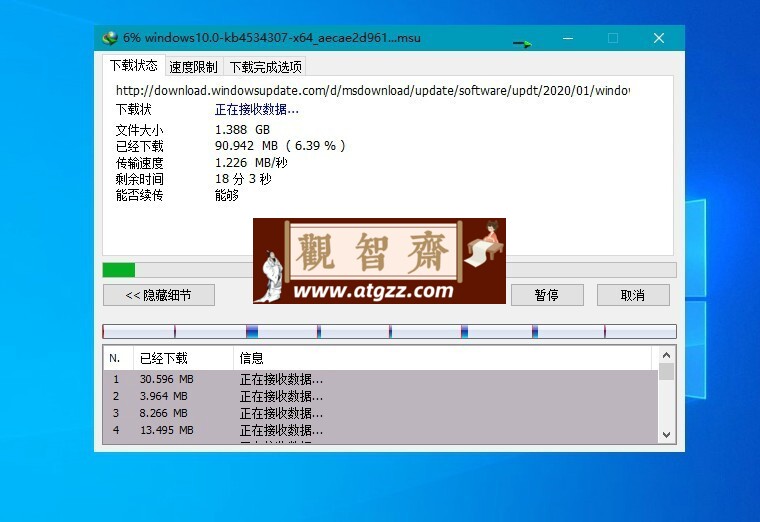Click downloaded amount 90.942 MB (6.39 %)
Viewport: 760px width, 522px height.
[x=280, y=146]
